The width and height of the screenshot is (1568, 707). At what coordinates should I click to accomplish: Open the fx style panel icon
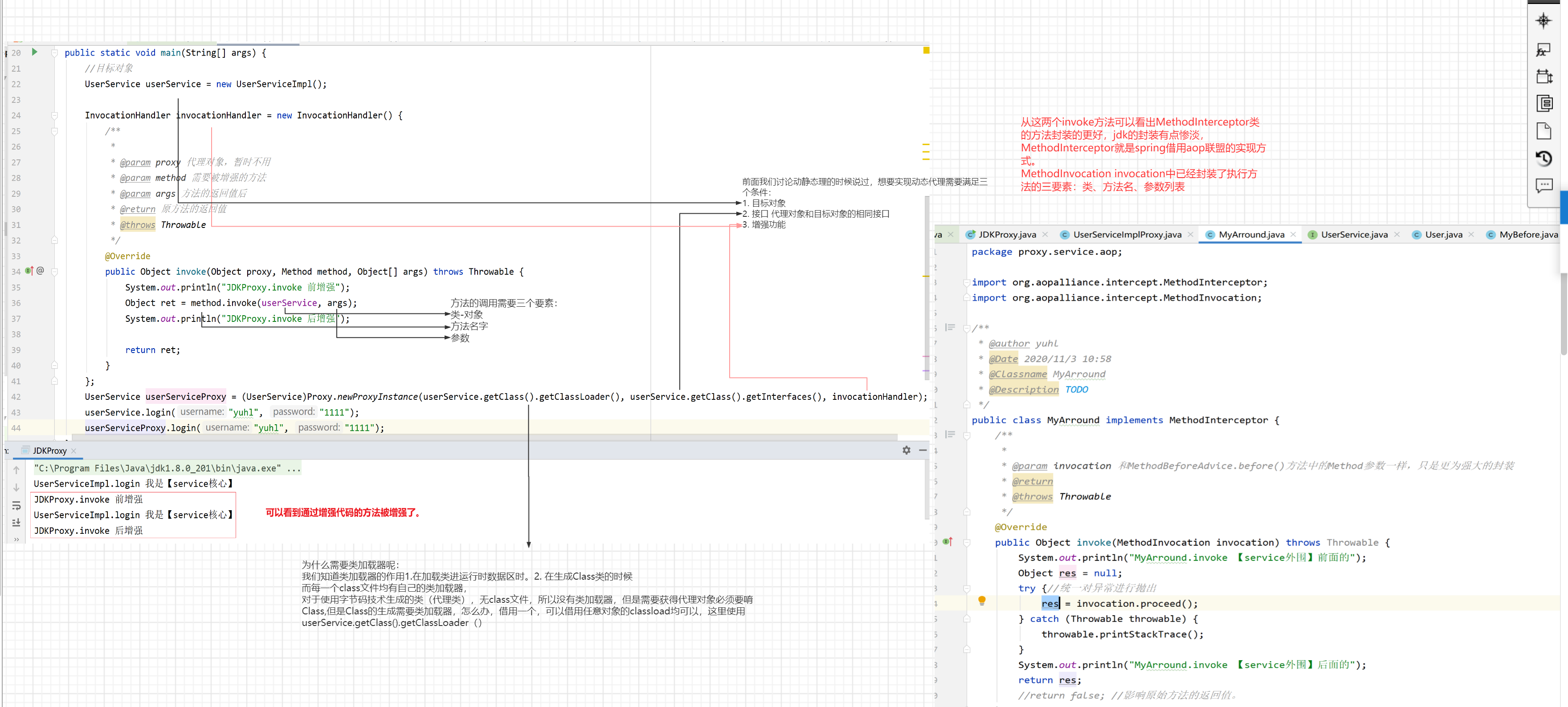click(x=1543, y=49)
